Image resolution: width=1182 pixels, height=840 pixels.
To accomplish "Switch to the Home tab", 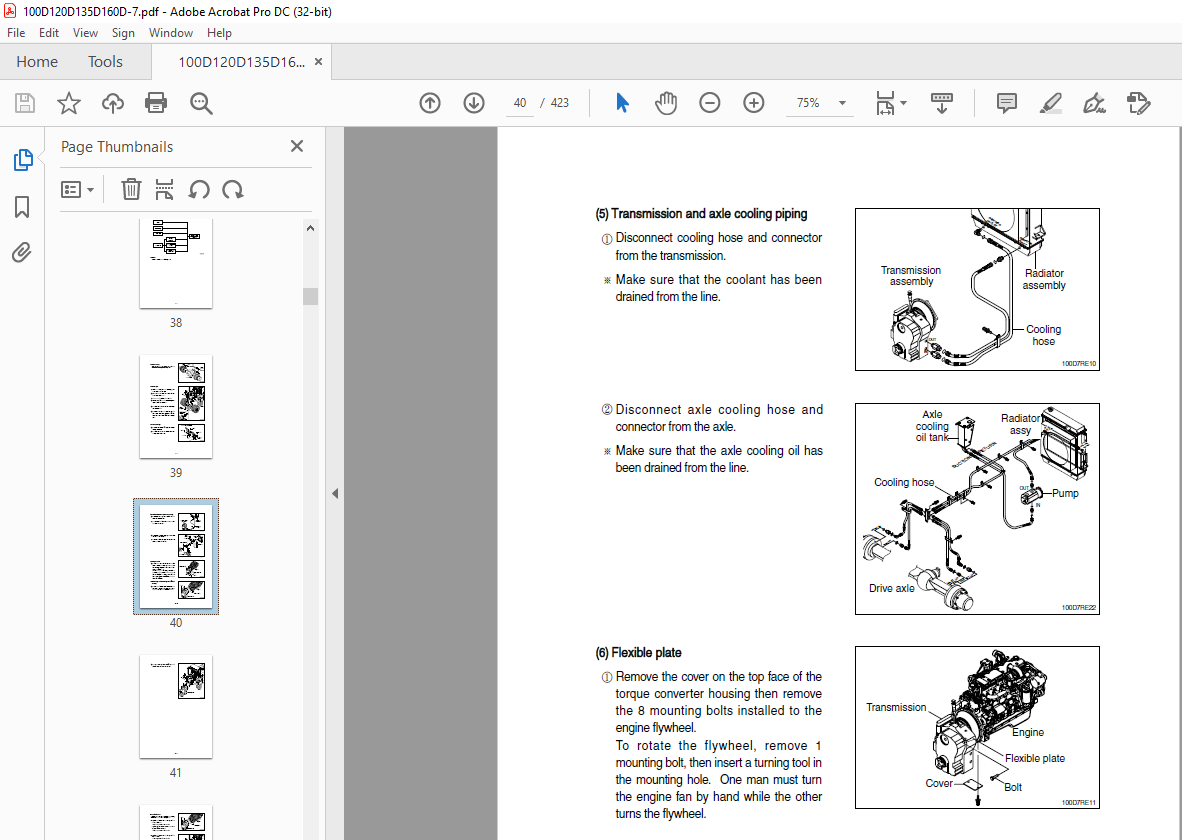I will [x=37, y=62].
